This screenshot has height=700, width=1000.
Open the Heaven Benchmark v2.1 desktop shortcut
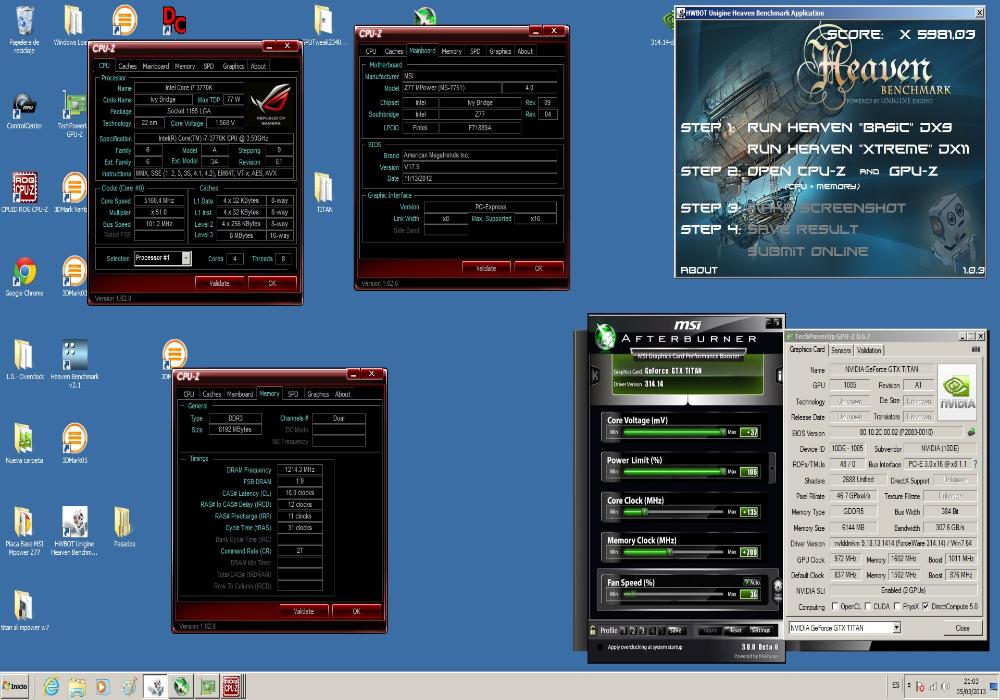click(x=75, y=363)
